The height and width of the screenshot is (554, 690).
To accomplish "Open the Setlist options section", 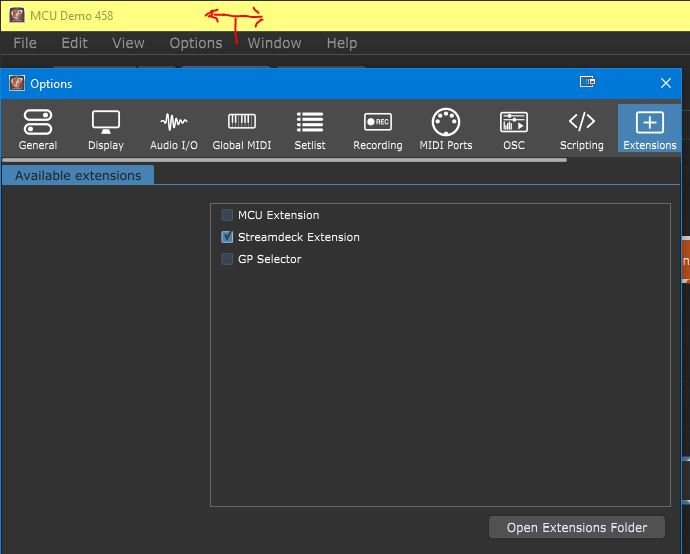I will (310, 129).
